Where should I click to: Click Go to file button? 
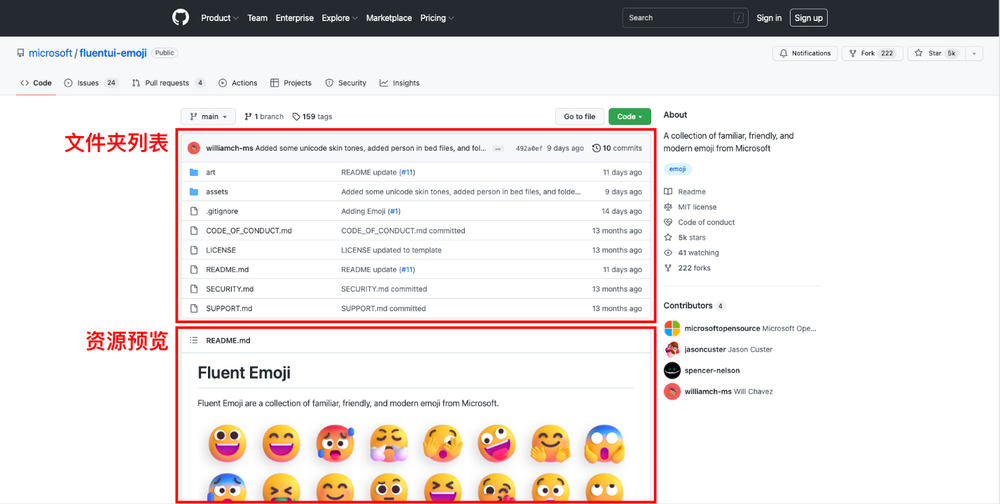pos(579,117)
